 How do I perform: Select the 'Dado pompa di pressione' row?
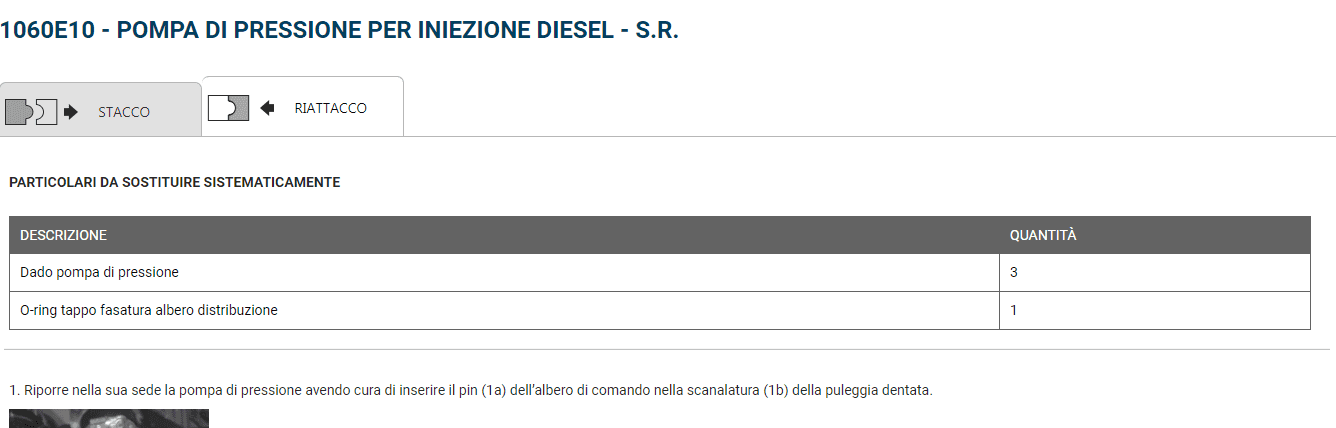99,272
